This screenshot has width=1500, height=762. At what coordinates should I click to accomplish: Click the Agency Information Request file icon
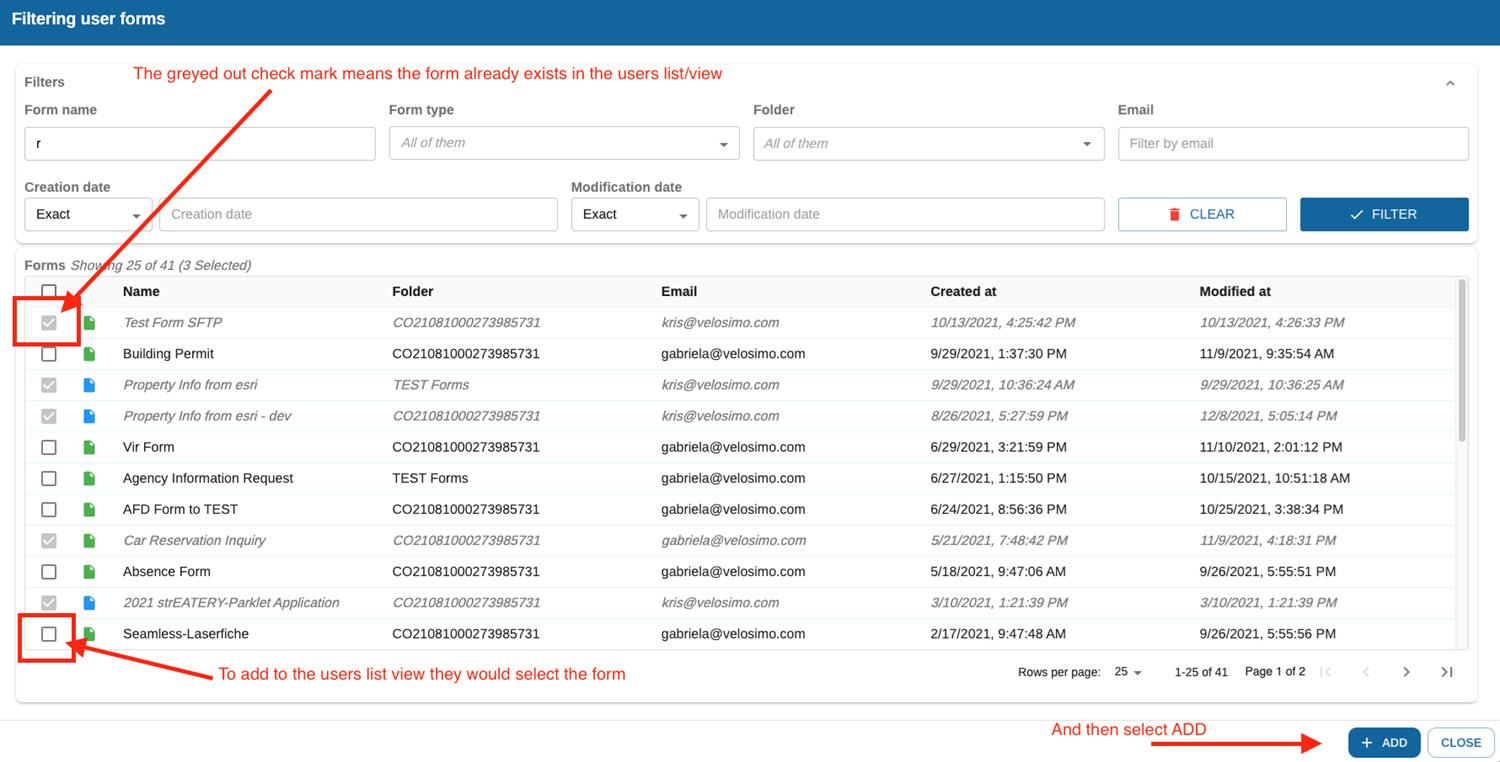(89, 478)
